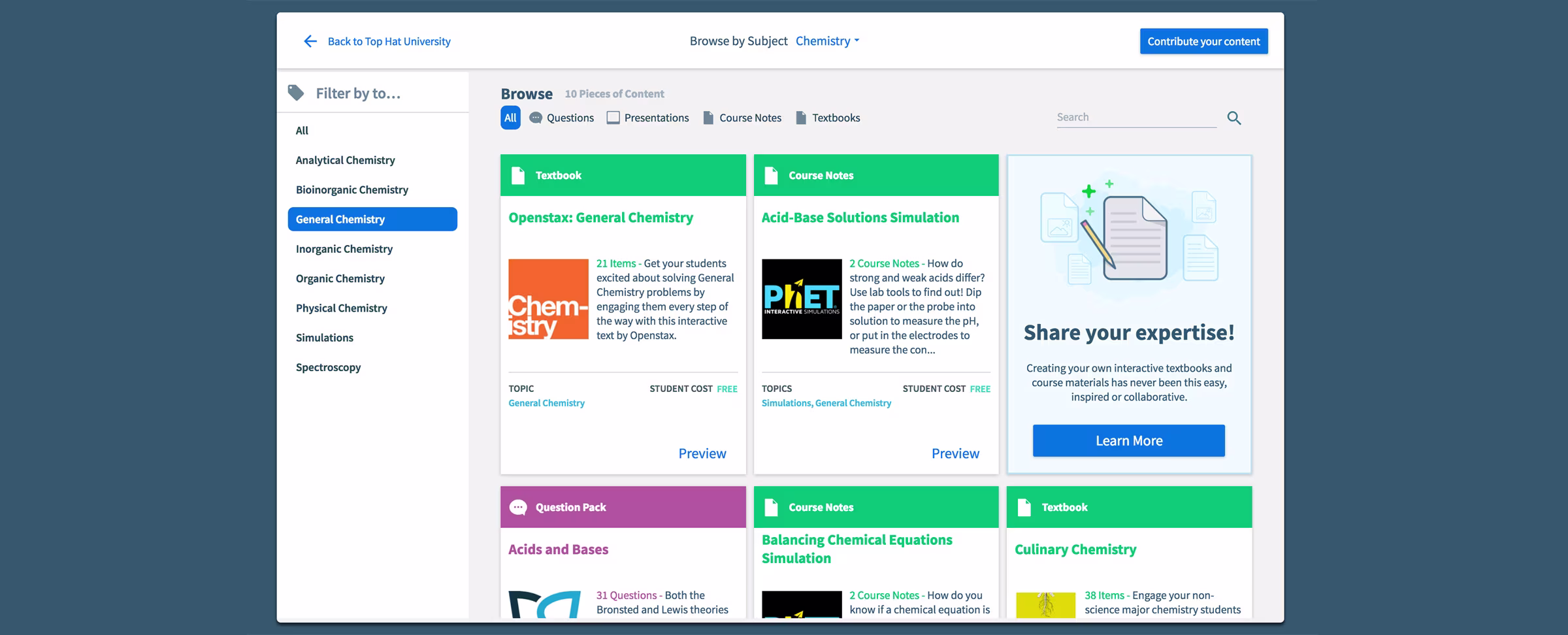Click the Textbooks document icon in filter bar

click(x=801, y=118)
